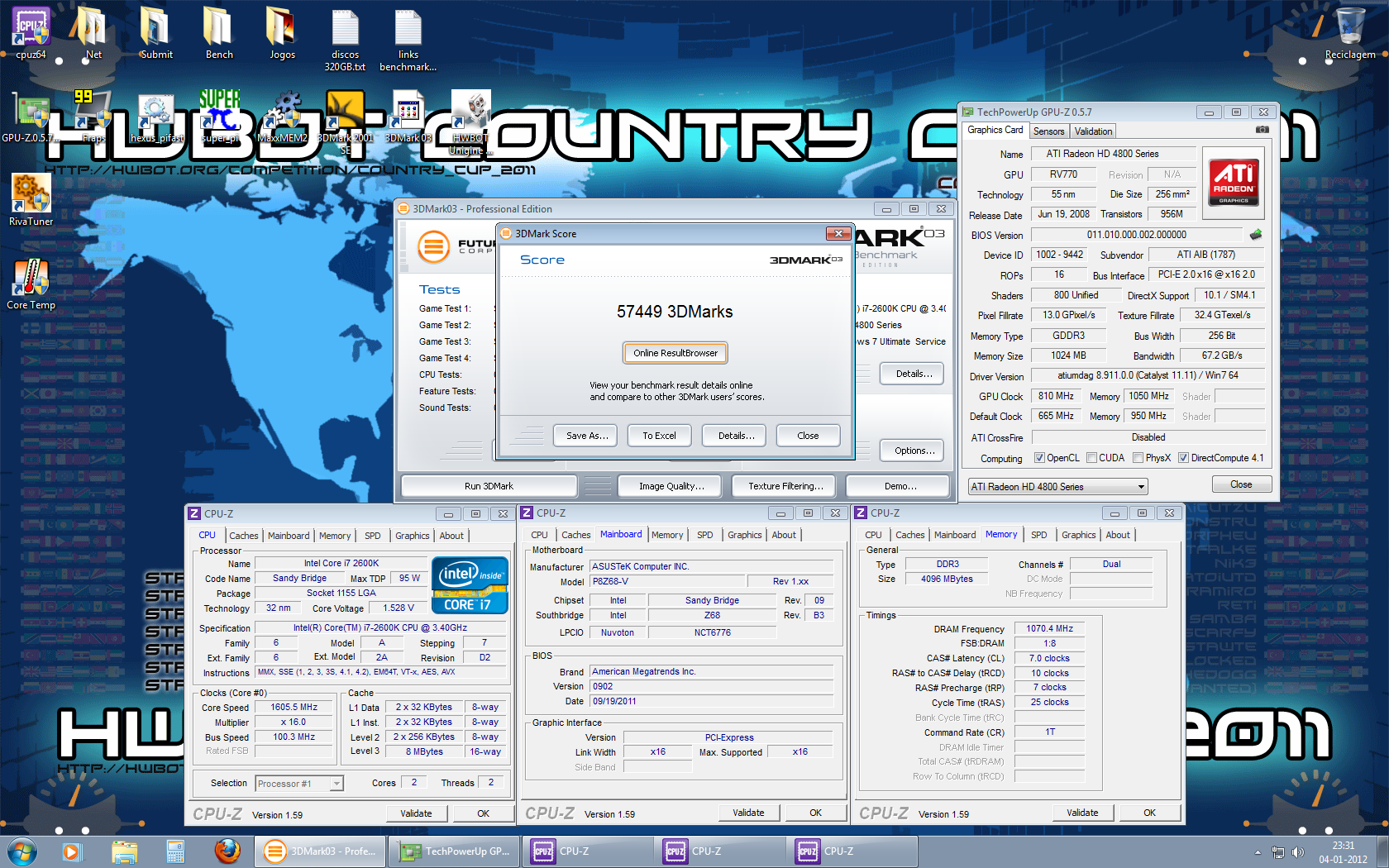Open the Jogos folder on desktop

[x=282, y=33]
